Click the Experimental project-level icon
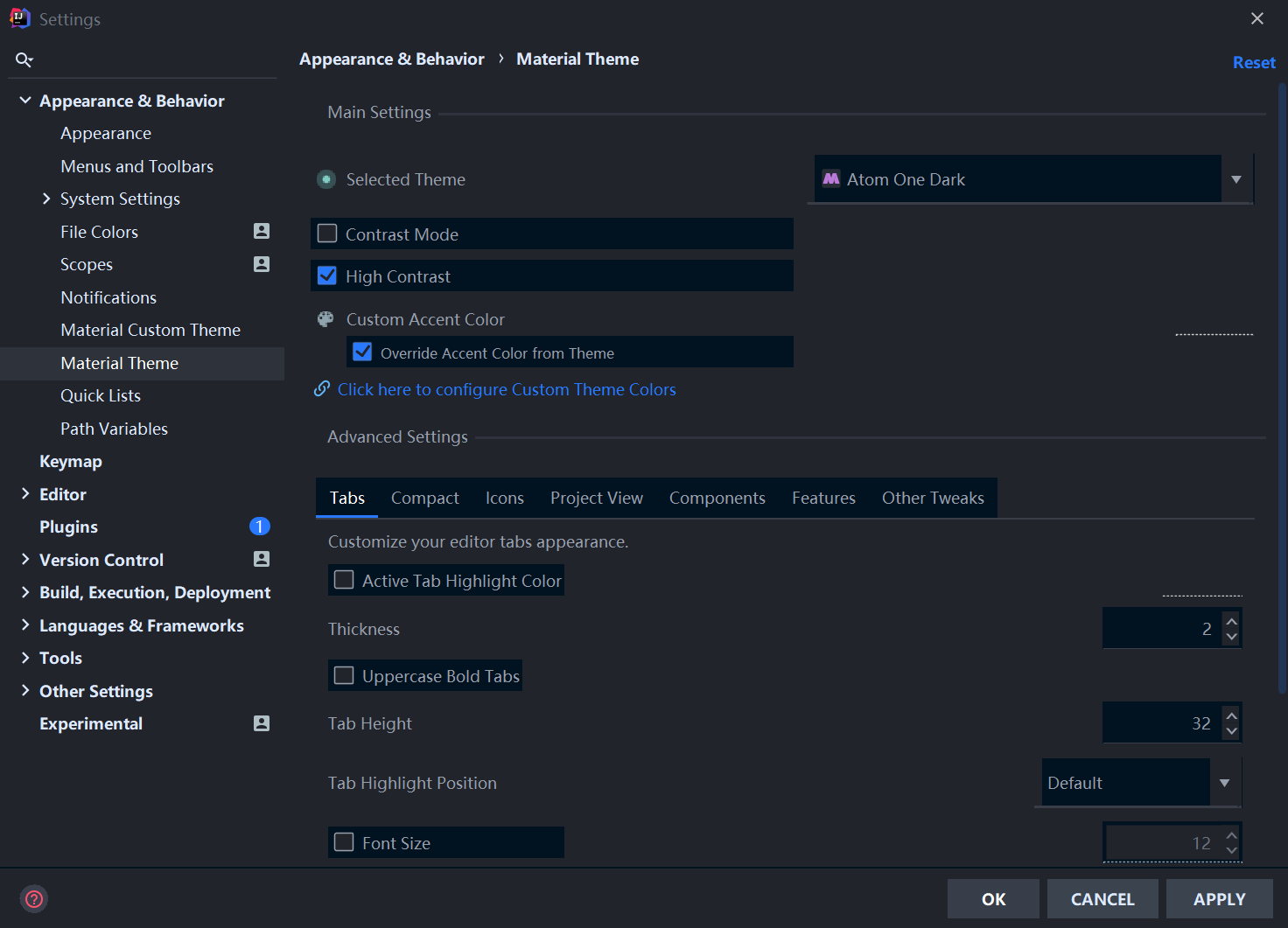 pos(262,723)
